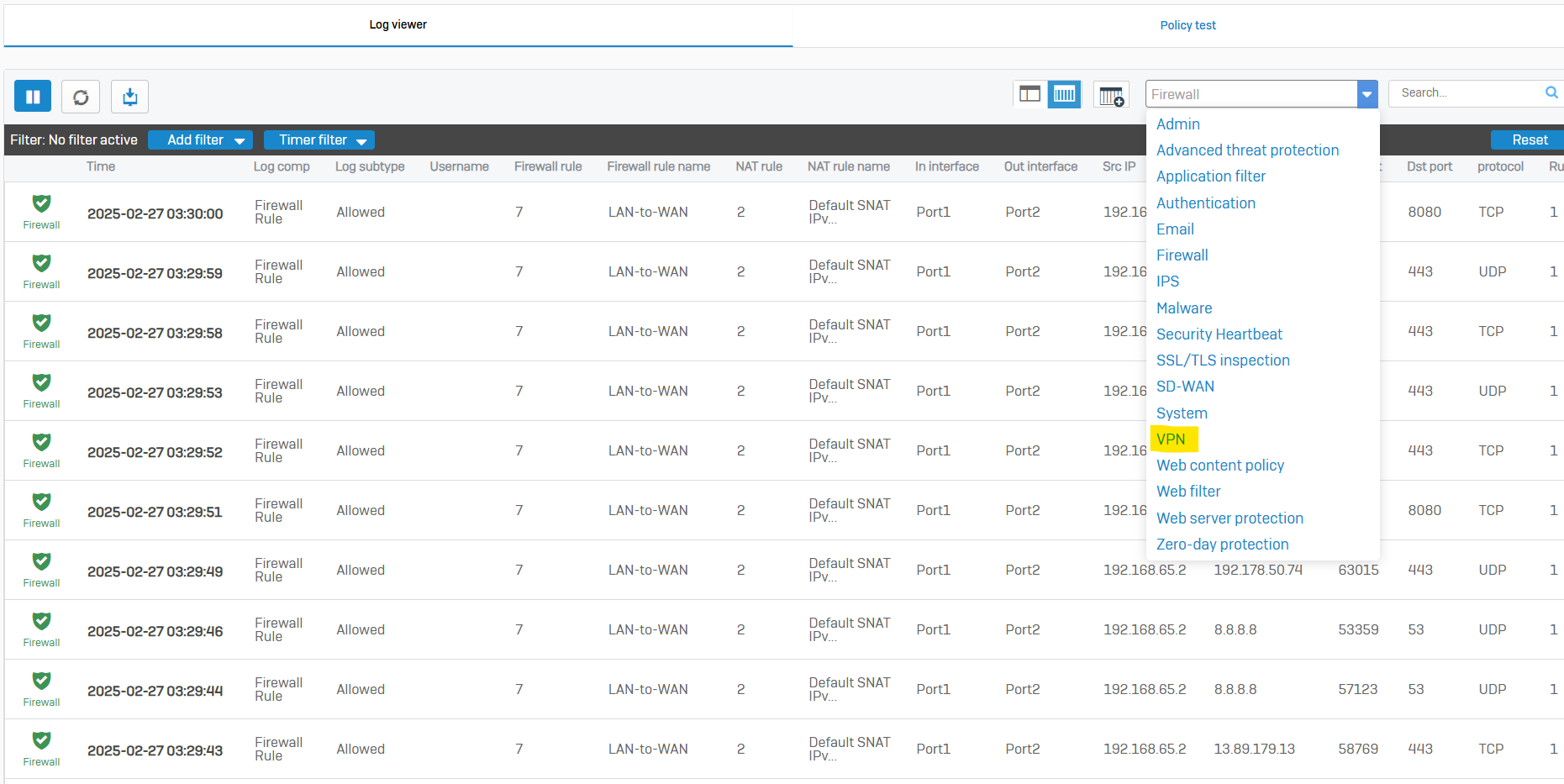
Task: Select SSL/TLS inspection option
Action: pyautogui.click(x=1223, y=360)
